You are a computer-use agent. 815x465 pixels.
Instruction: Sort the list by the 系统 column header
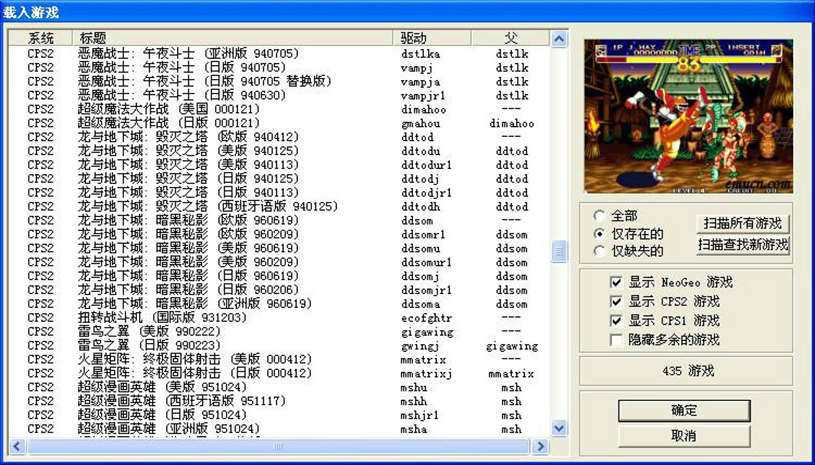pyautogui.click(x=41, y=38)
